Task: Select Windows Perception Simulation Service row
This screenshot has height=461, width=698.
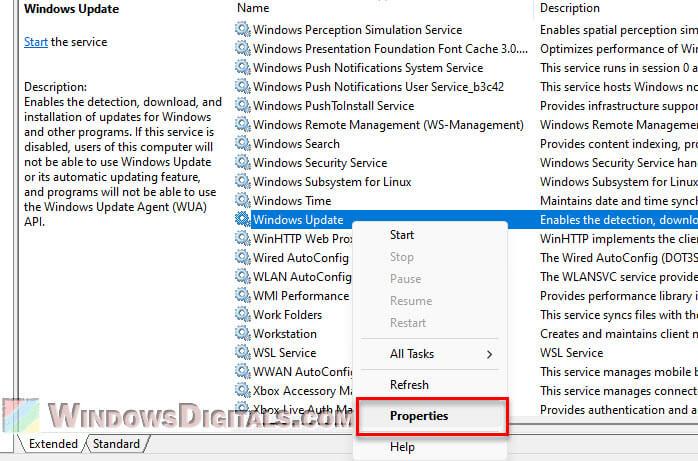Action: pyautogui.click(x=357, y=29)
